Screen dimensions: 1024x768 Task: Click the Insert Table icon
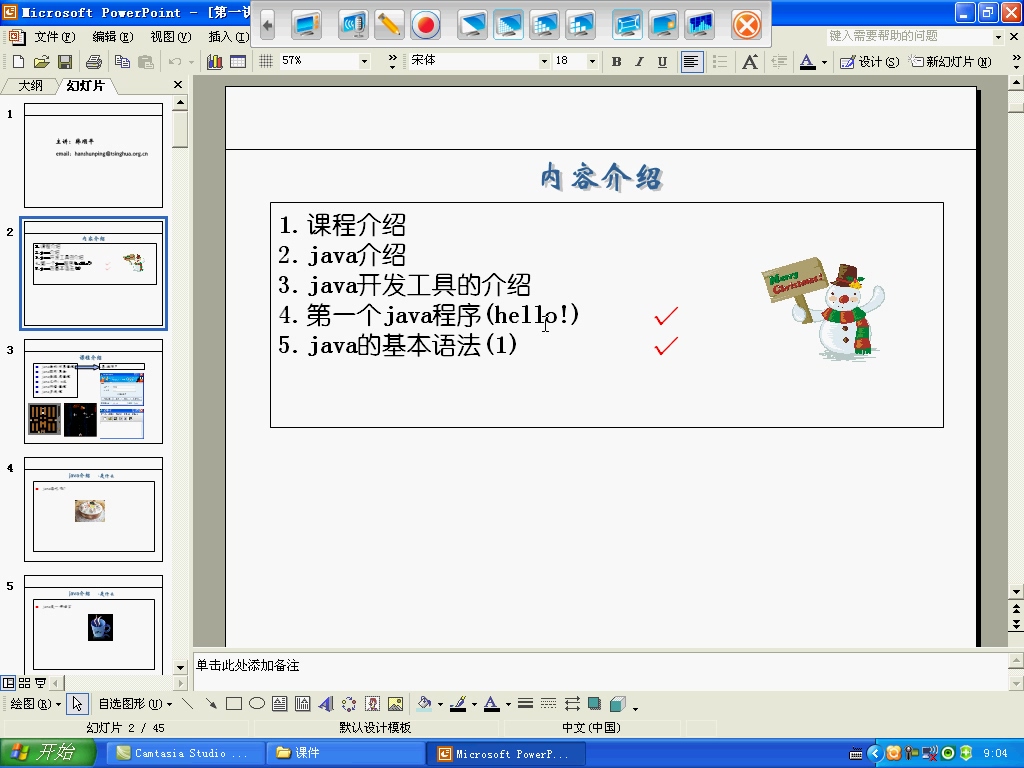(238, 61)
